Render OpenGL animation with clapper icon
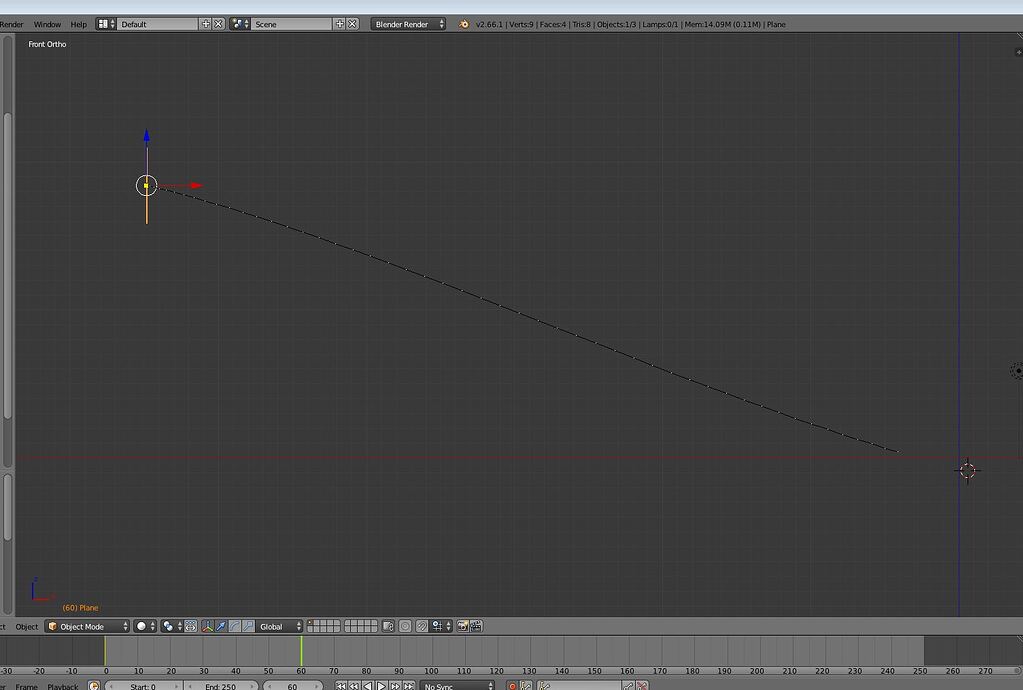 coord(476,627)
